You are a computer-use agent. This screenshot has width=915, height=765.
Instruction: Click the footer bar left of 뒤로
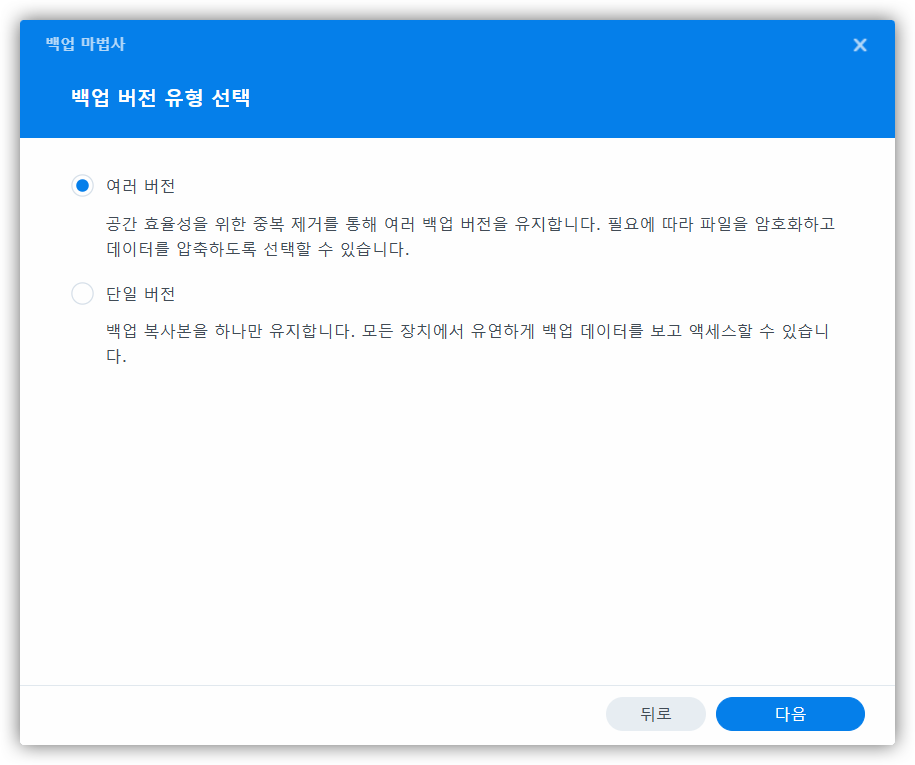click(300, 714)
